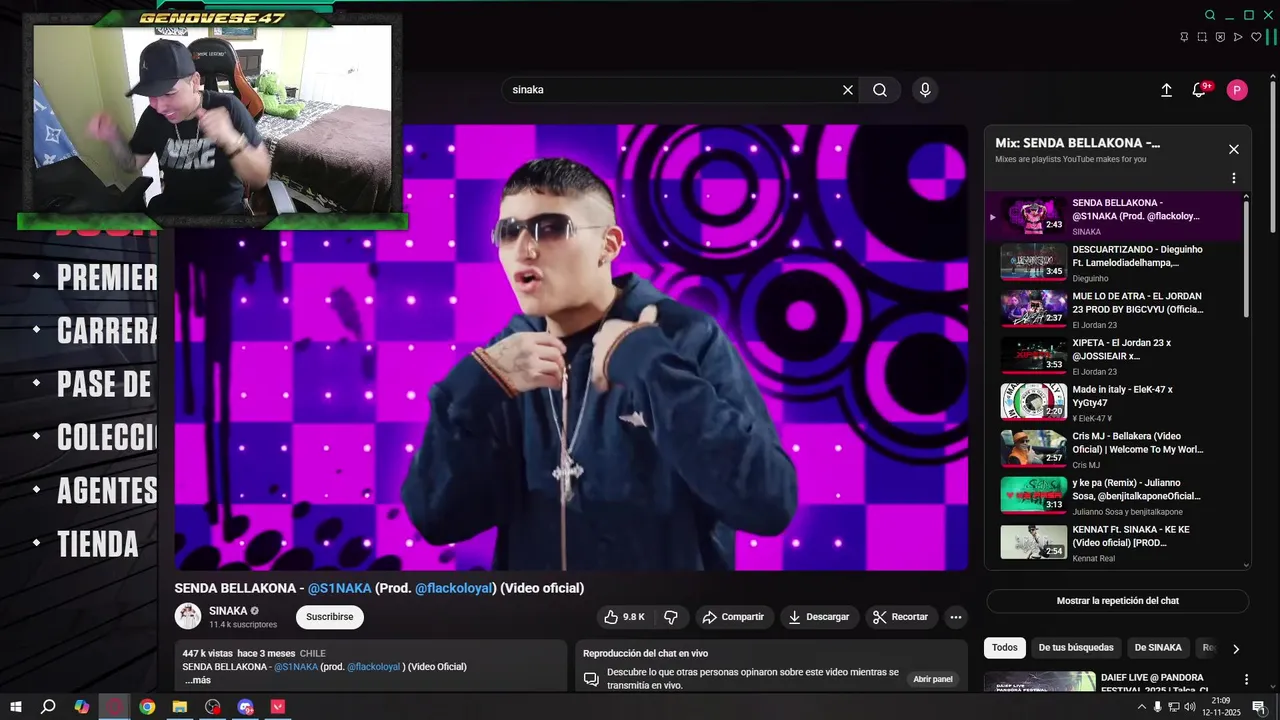Play 'XIPETA - El Jordan 23' playlist item

[x=1115, y=356]
